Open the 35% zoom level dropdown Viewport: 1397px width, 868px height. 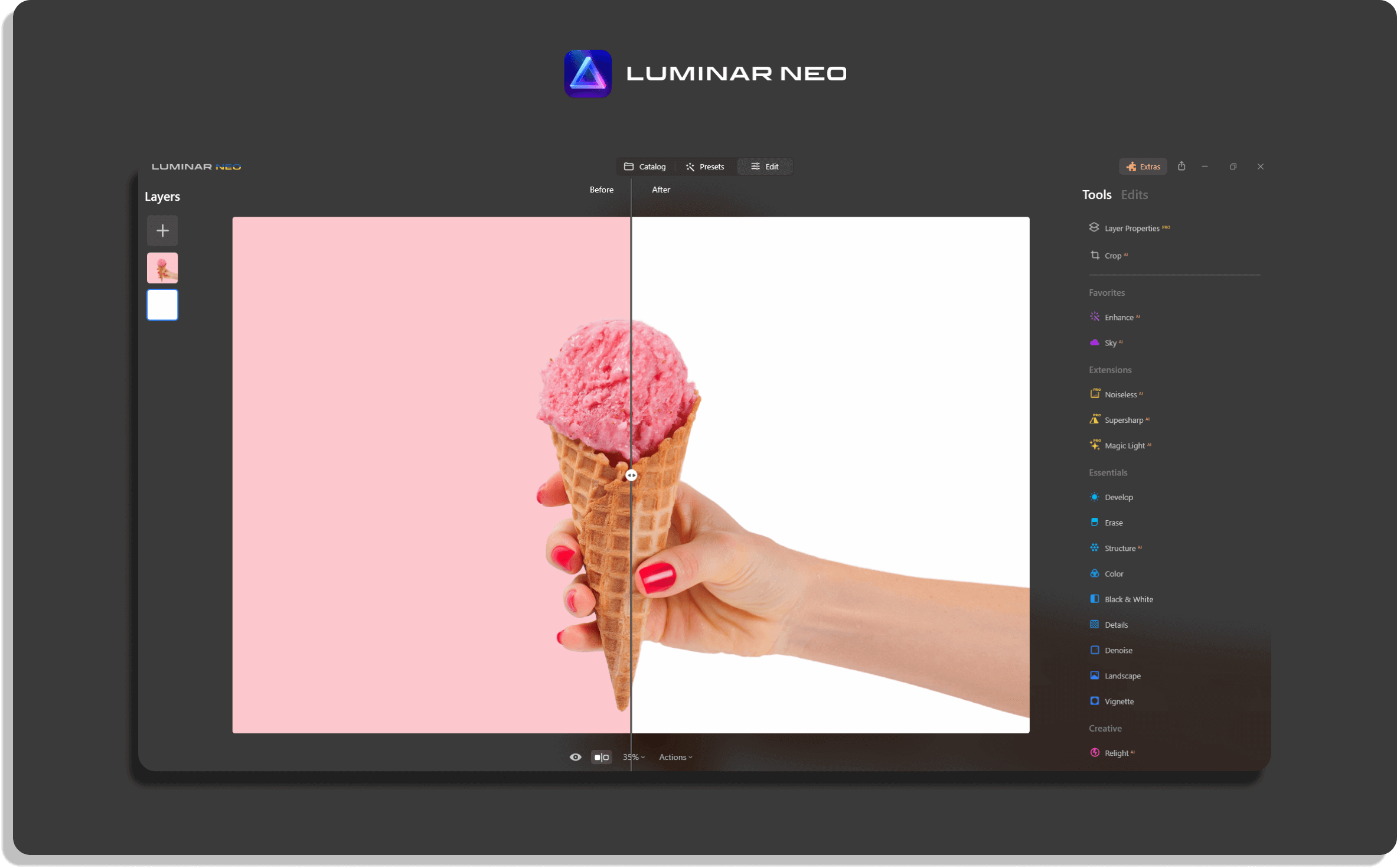[x=632, y=756]
